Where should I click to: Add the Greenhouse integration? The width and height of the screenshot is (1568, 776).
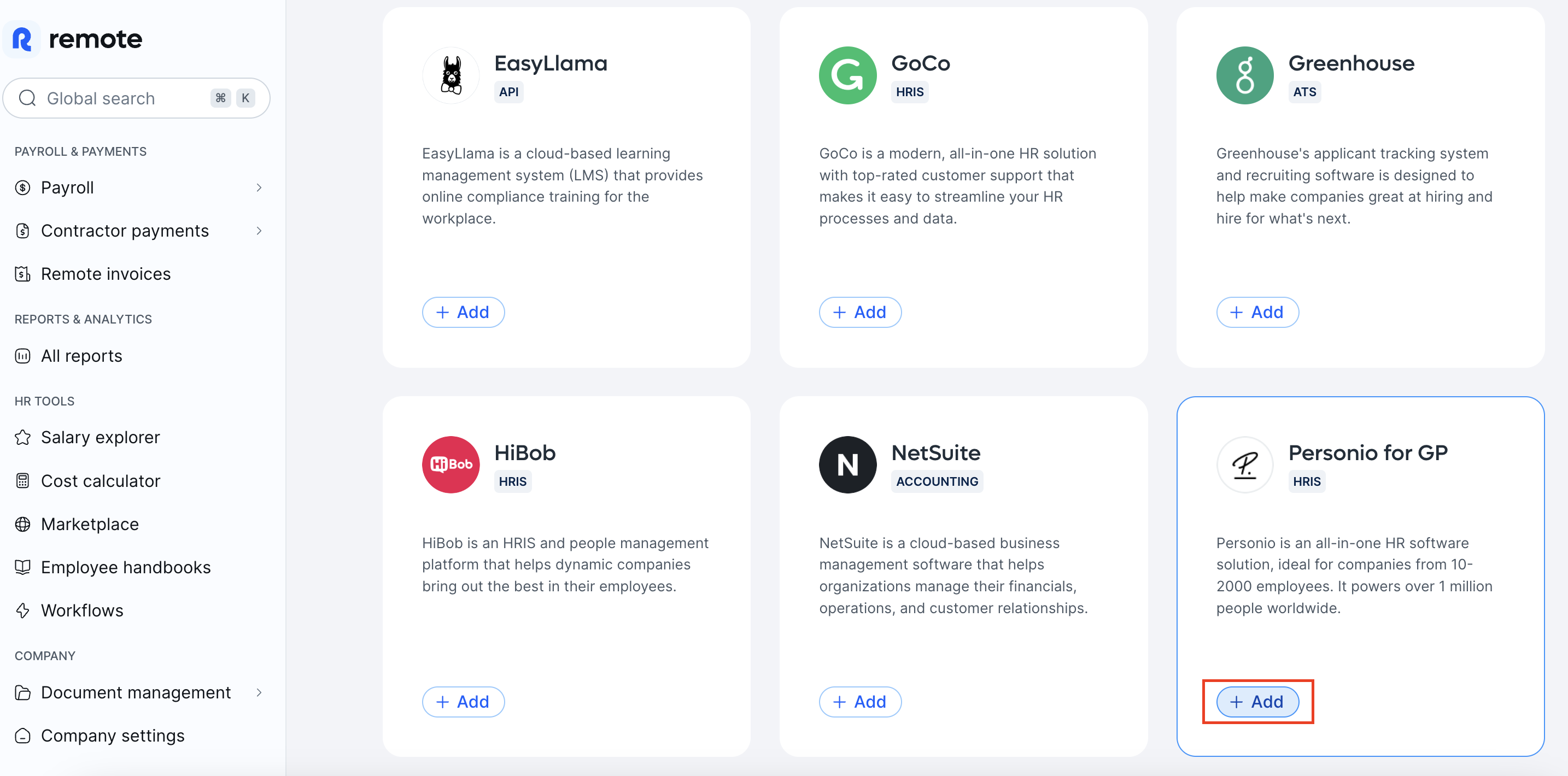tap(1257, 312)
